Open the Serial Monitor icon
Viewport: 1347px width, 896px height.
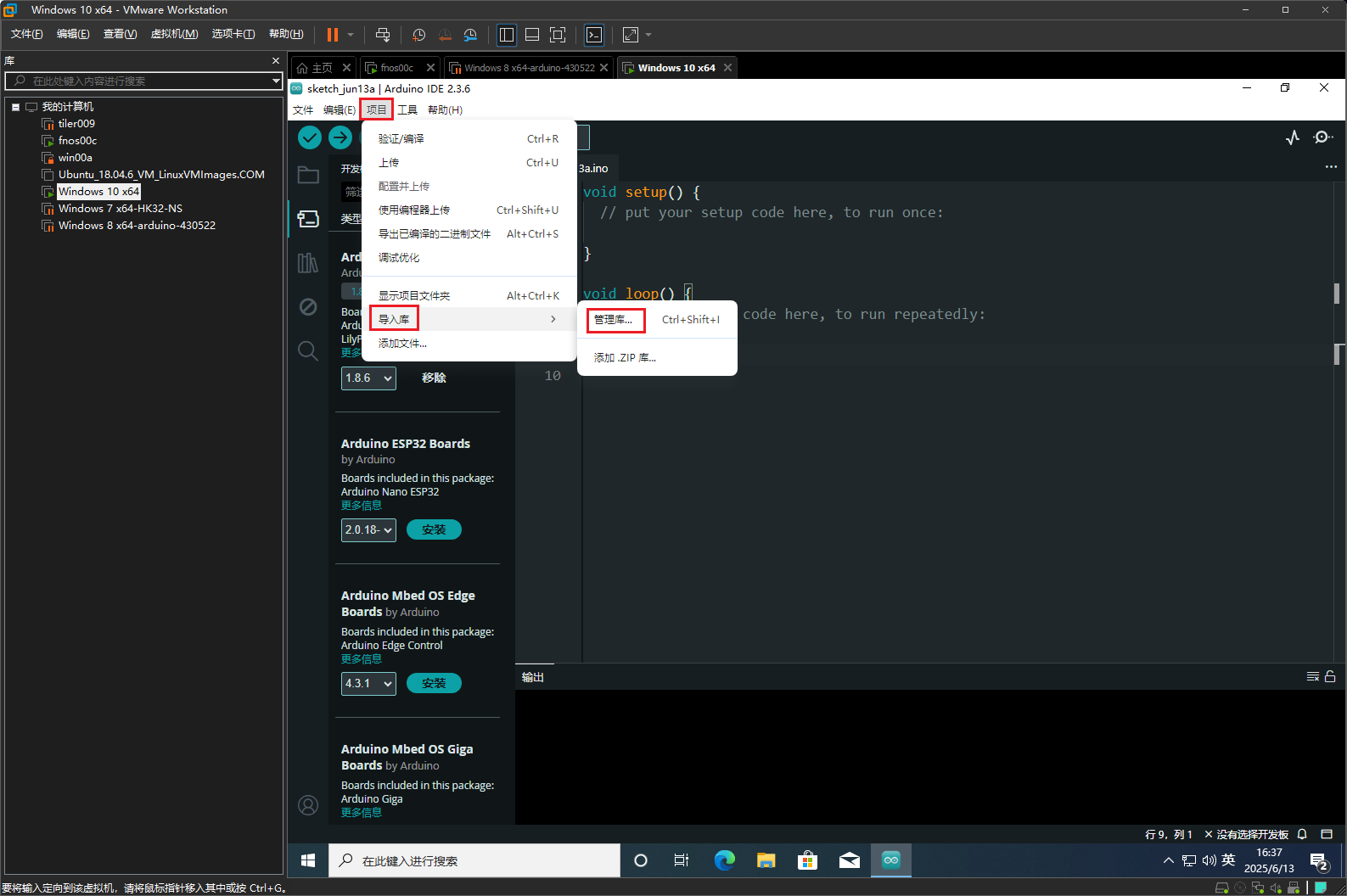1322,137
